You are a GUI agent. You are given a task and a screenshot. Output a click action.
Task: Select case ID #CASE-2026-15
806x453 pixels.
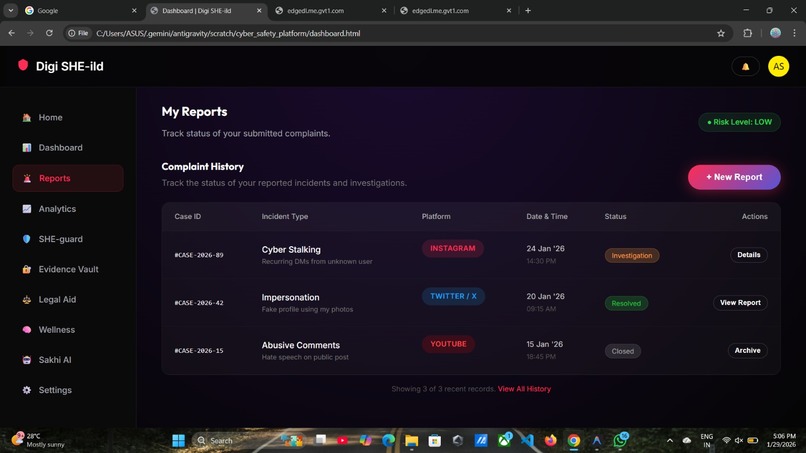(199, 351)
